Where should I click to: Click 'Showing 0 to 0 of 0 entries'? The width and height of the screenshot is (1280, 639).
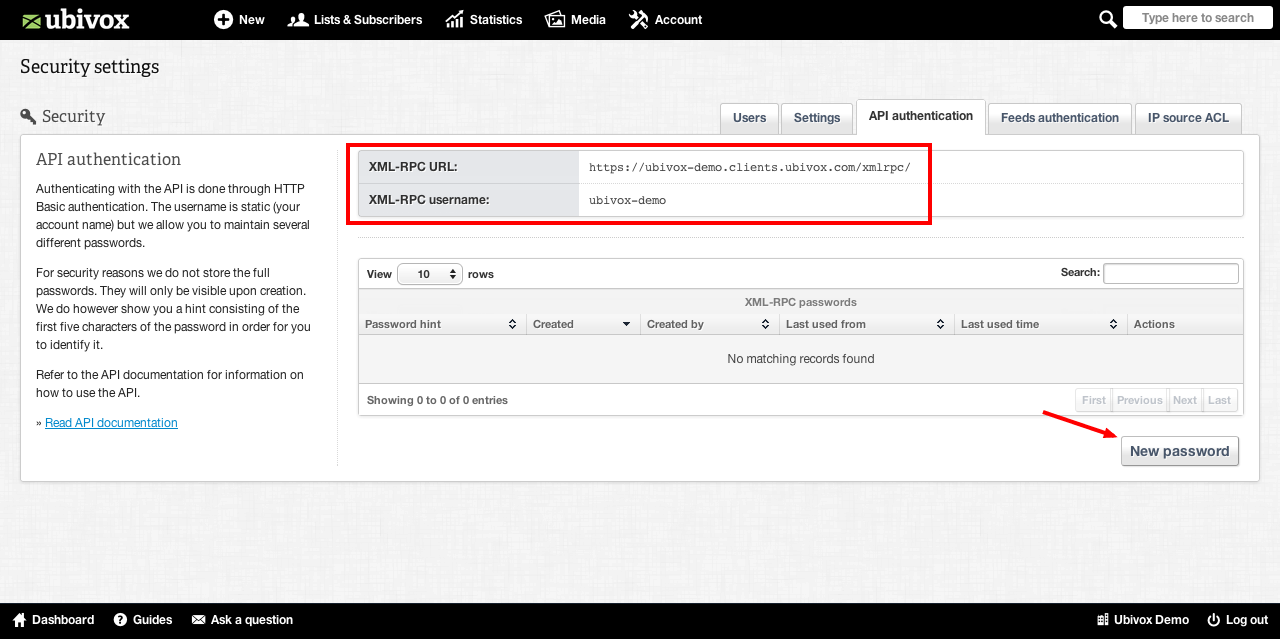click(437, 400)
